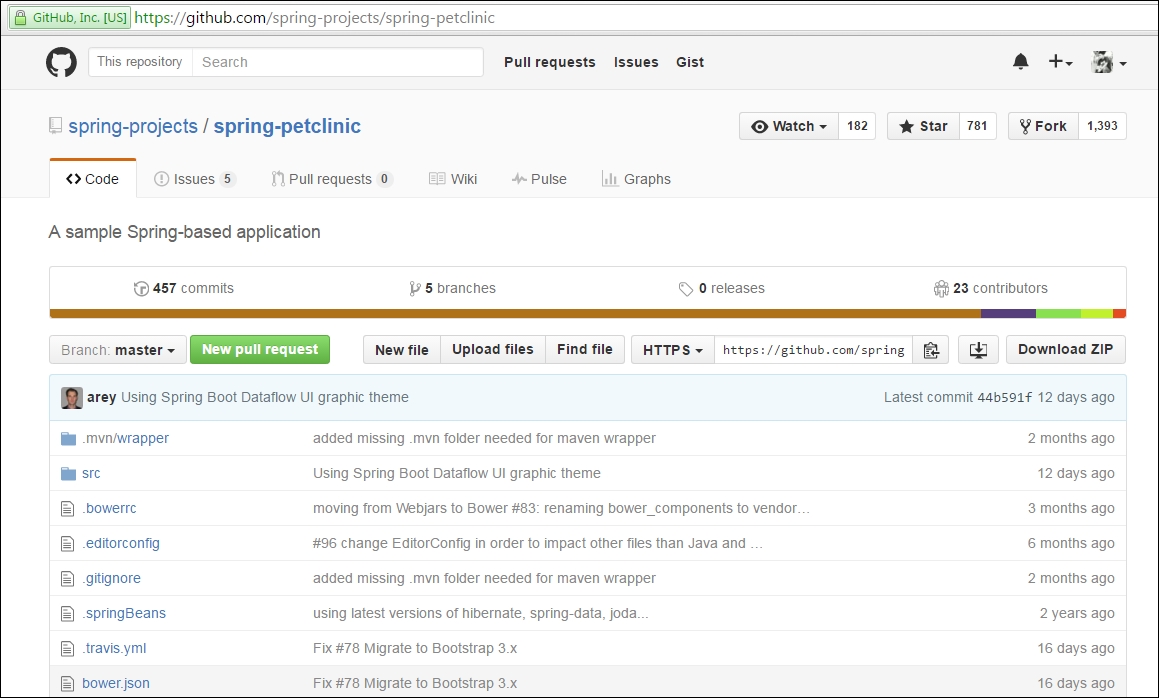Open the Wiki tab
Screen dimensions: 1159x698
[453, 179]
